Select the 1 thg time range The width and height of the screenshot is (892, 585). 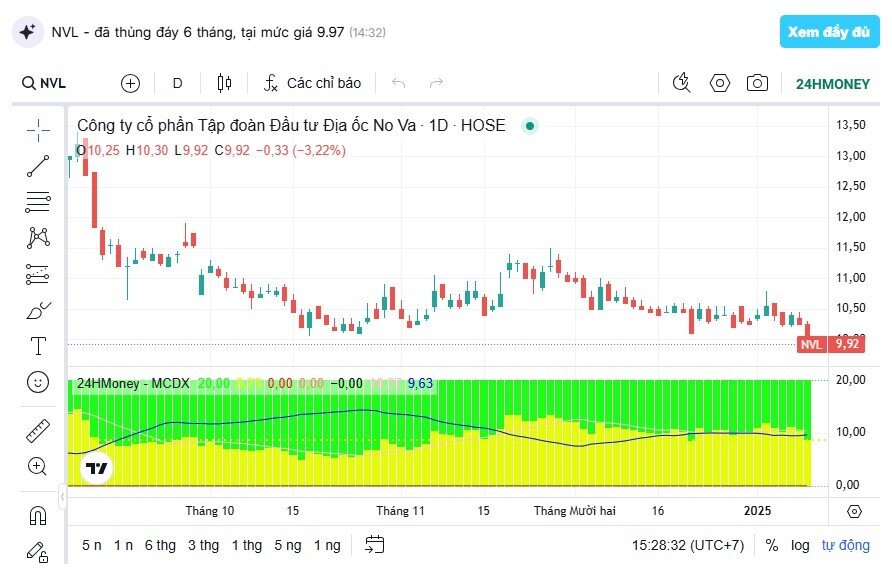(247, 545)
